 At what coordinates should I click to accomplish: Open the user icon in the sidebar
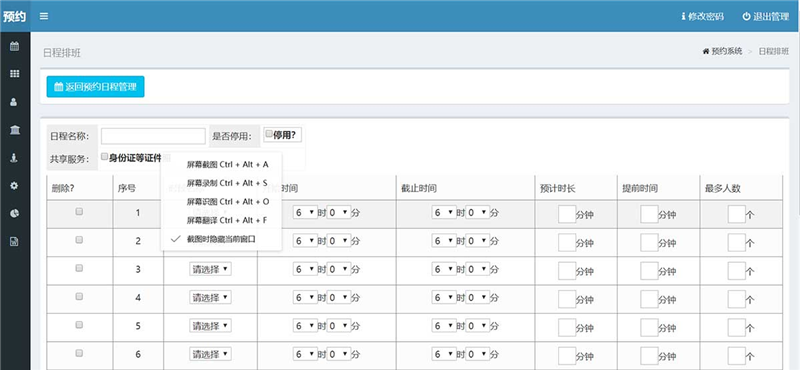pos(14,102)
